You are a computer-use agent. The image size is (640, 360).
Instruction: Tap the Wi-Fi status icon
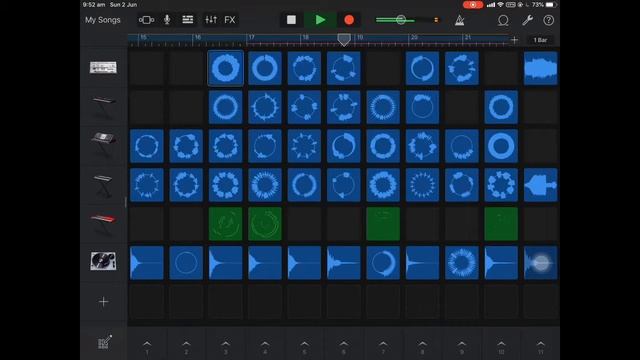[500, 5]
